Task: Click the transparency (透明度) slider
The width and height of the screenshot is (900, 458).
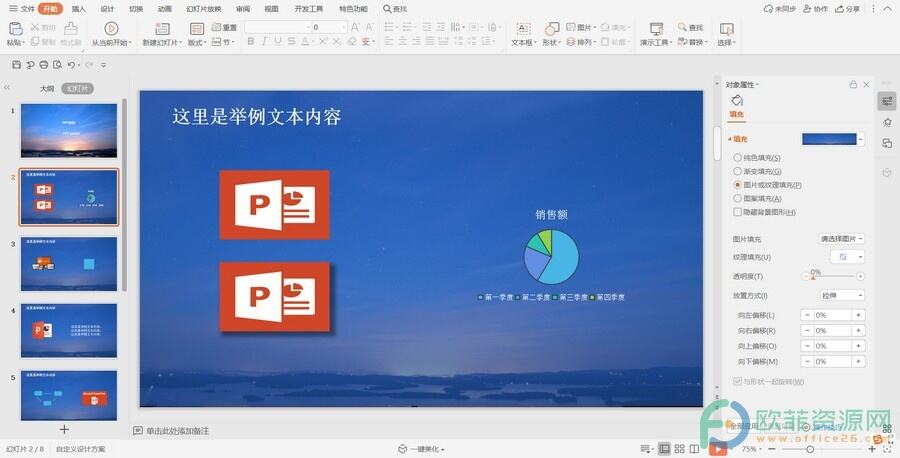Action: [x=832, y=277]
